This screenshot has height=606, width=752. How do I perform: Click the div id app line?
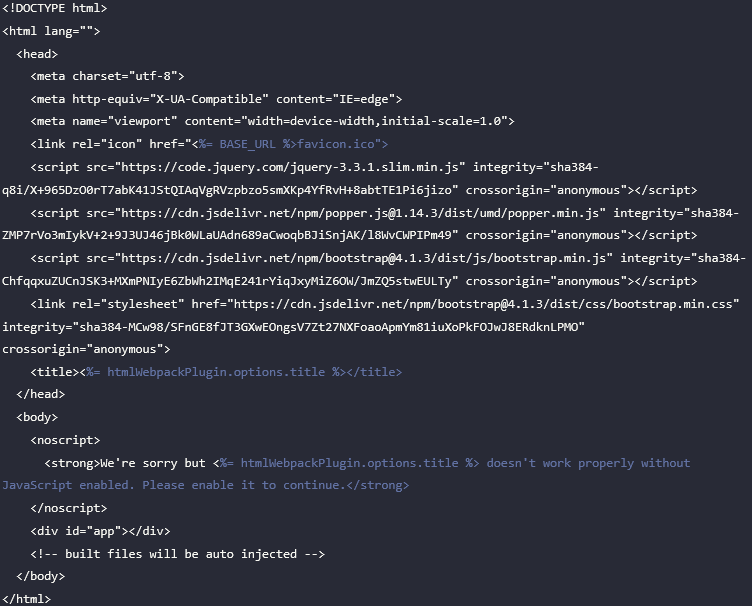coord(100,531)
